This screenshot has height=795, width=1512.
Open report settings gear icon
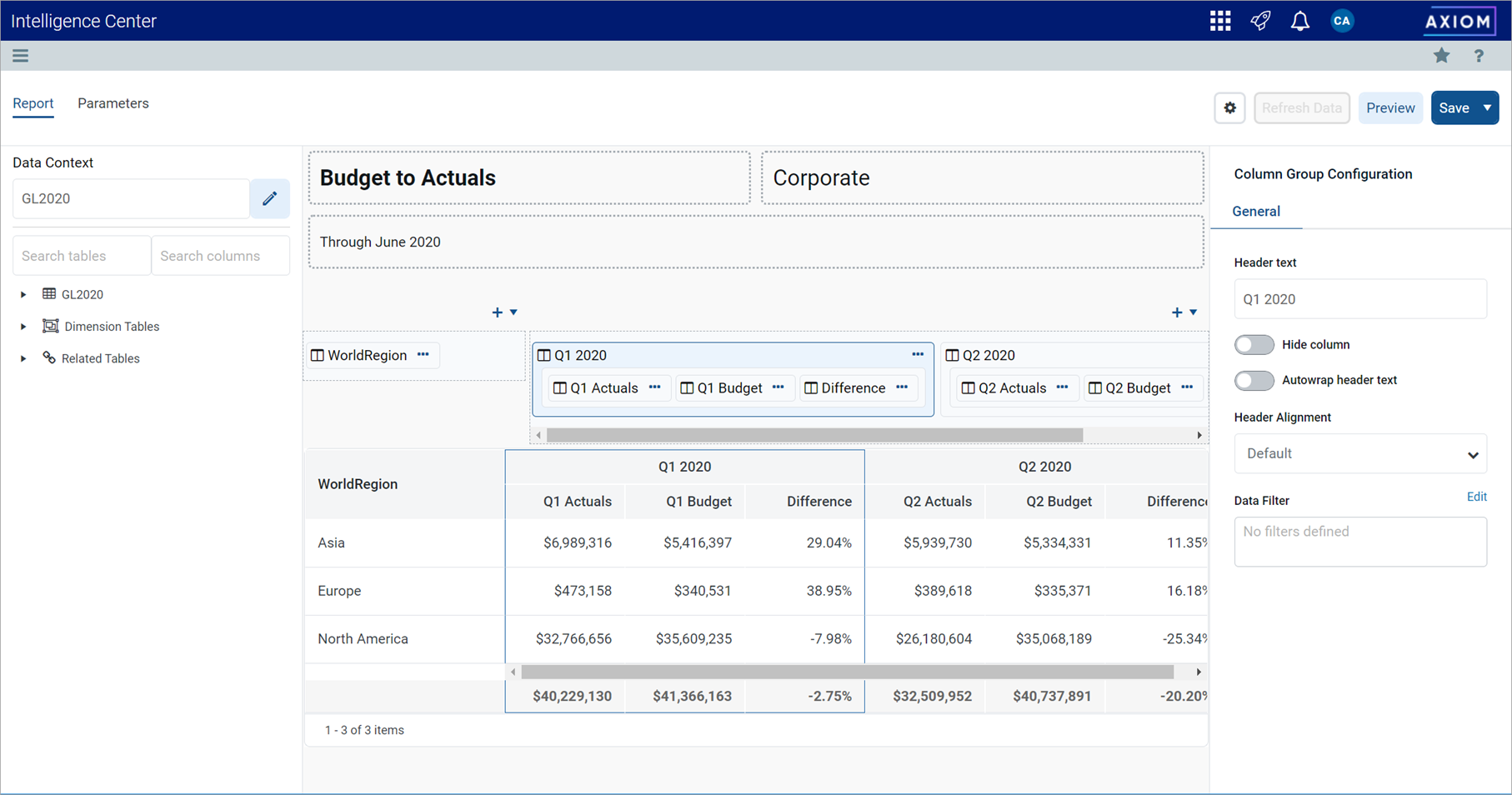[1229, 108]
